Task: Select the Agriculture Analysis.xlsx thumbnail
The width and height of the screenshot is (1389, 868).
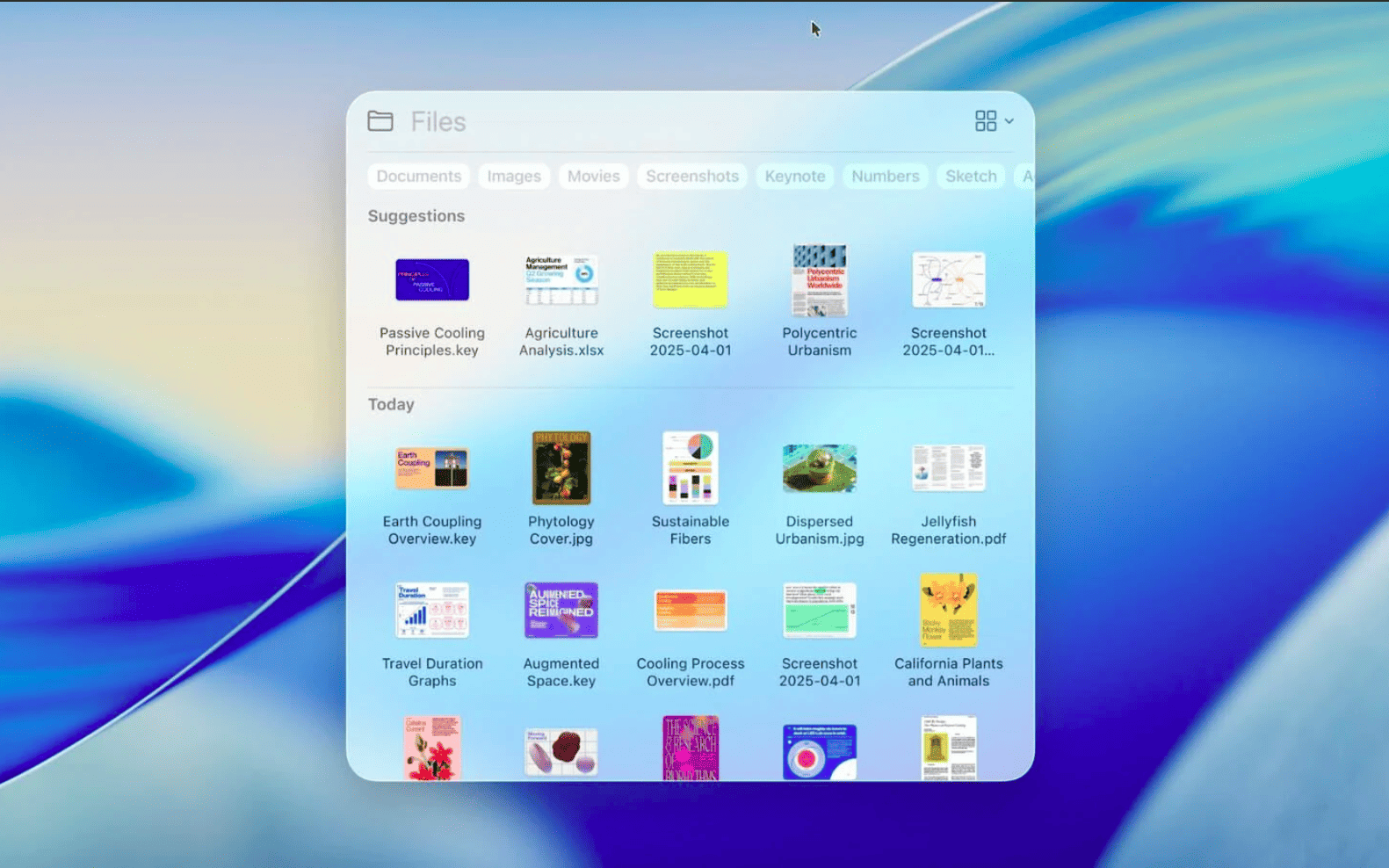Action: 561,279
